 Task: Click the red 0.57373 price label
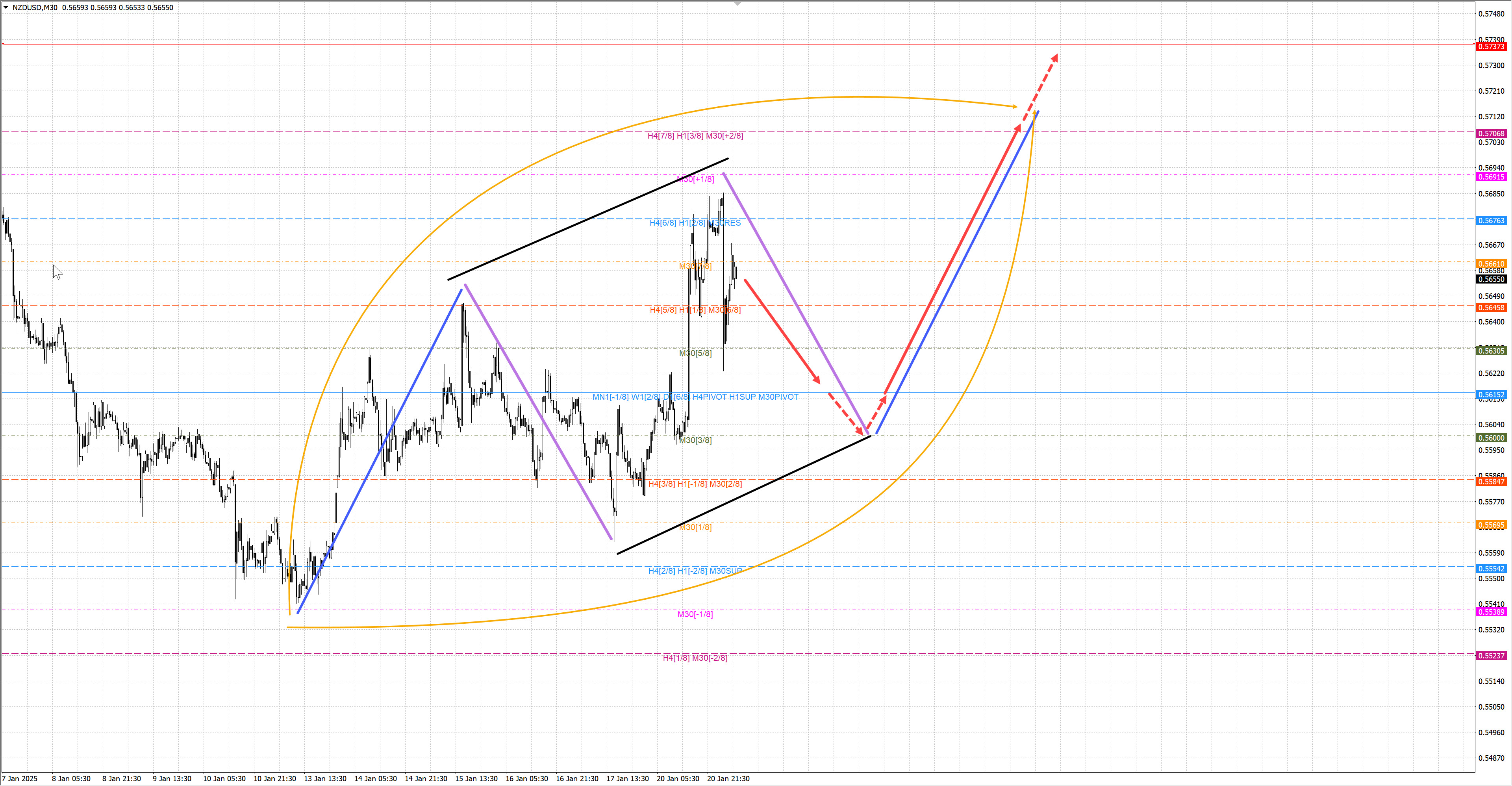tap(1491, 46)
